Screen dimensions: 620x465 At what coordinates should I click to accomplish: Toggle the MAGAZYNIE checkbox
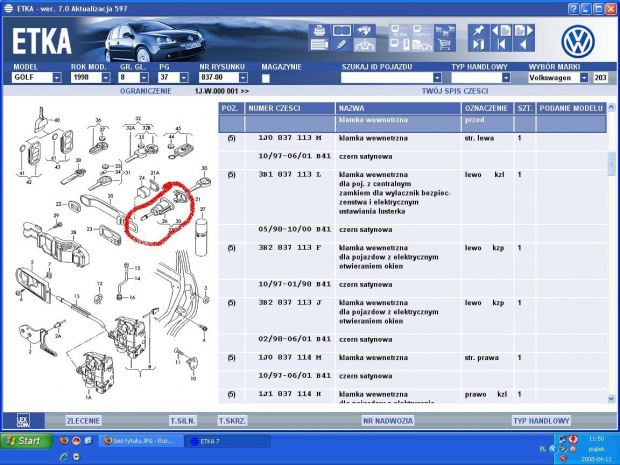[266, 78]
